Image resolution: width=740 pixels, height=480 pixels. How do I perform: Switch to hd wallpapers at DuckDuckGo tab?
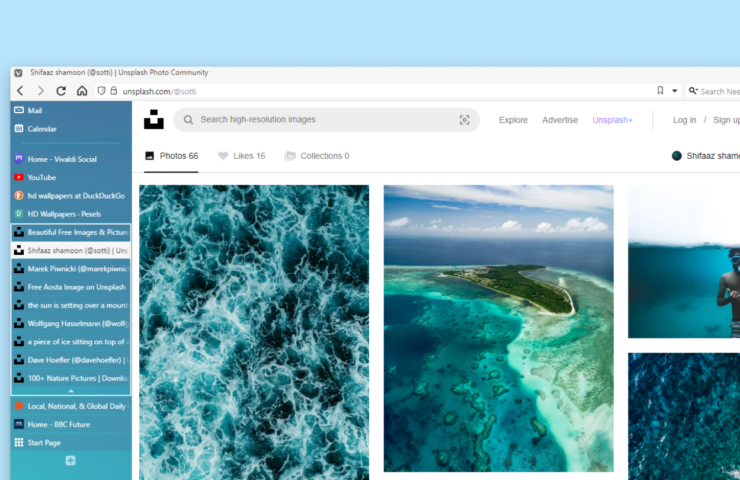[71, 195]
